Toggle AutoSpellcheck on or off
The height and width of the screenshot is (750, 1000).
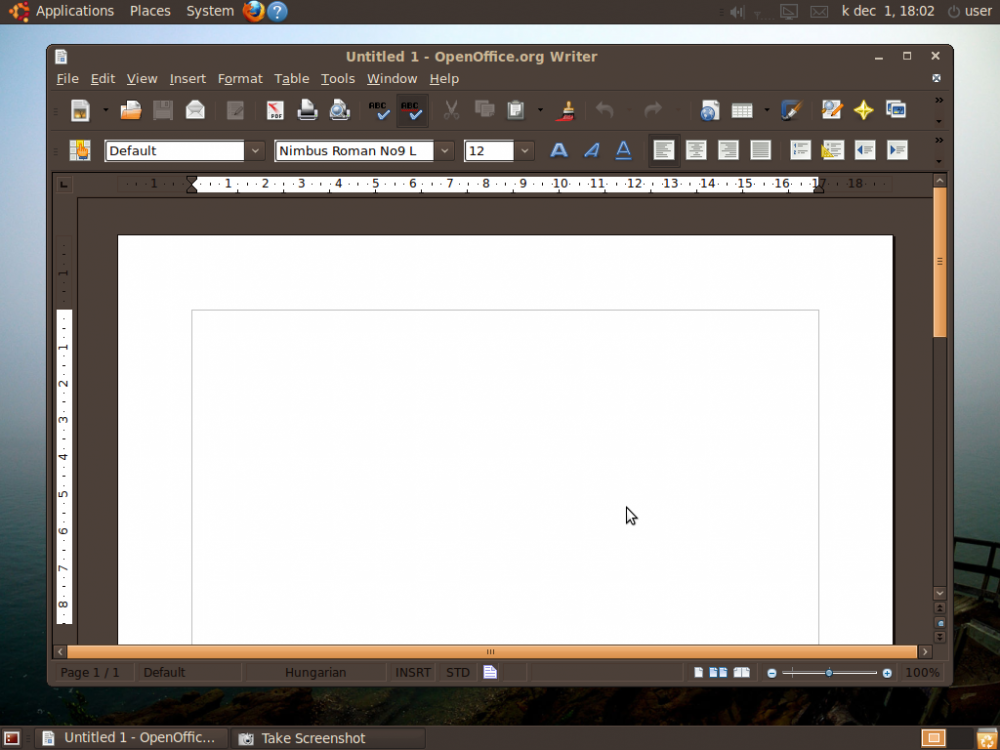411,110
